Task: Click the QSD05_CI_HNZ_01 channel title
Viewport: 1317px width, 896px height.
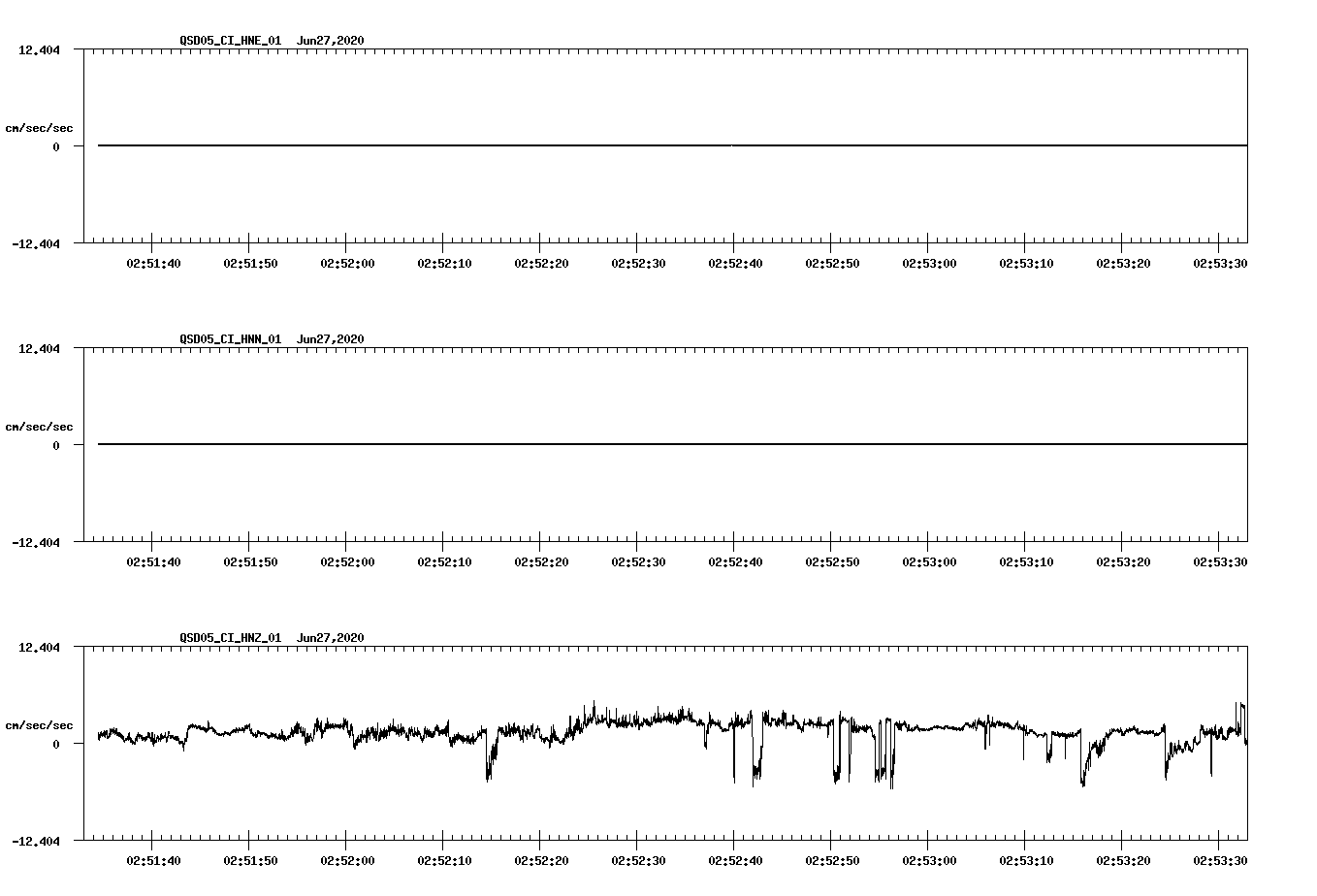Action: click(x=231, y=638)
